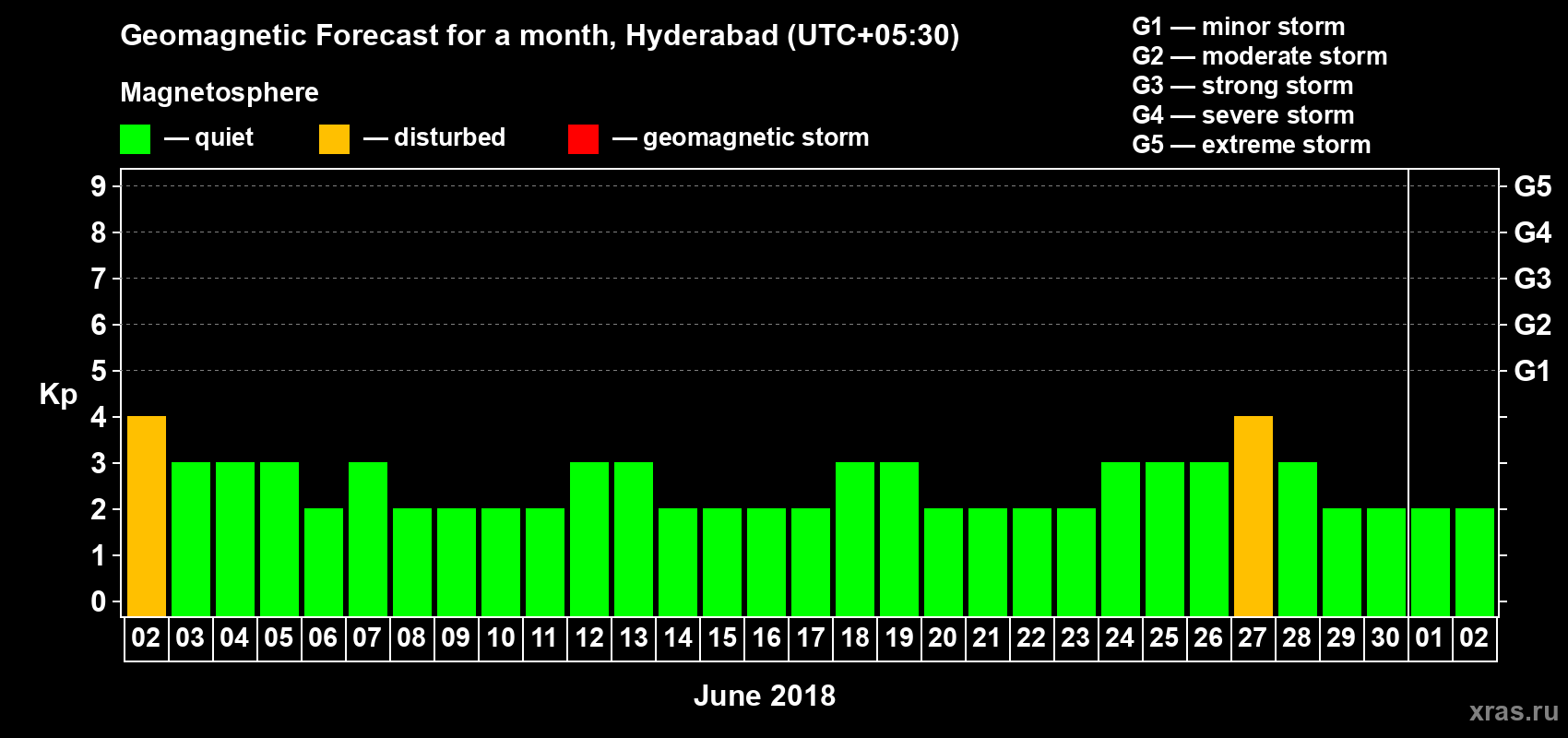Viewport: 1568px width, 738px height.
Task: Click the G5 tick label on right axis
Action: 1533,186
